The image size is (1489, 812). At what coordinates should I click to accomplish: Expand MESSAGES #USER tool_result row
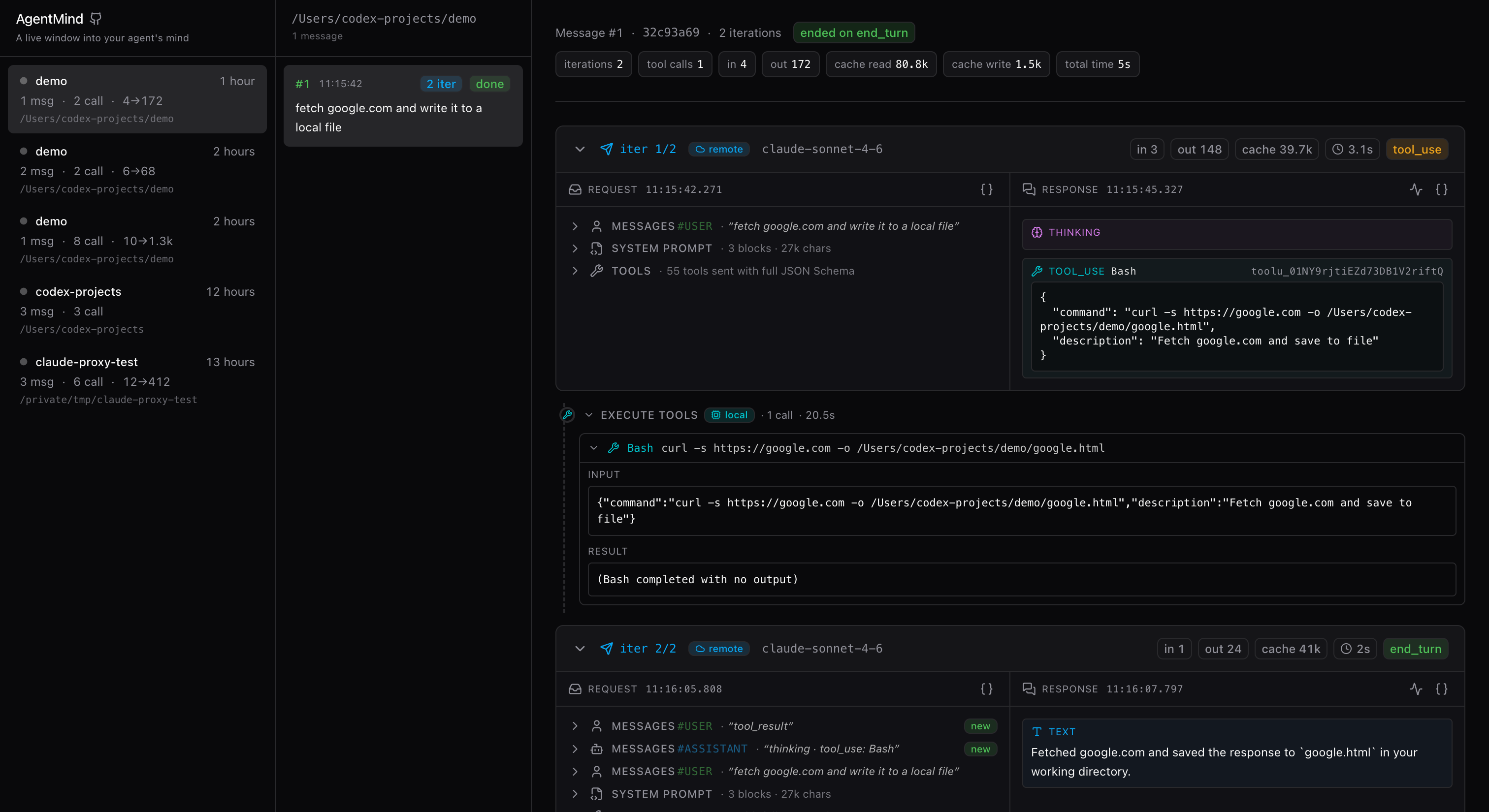point(575,726)
